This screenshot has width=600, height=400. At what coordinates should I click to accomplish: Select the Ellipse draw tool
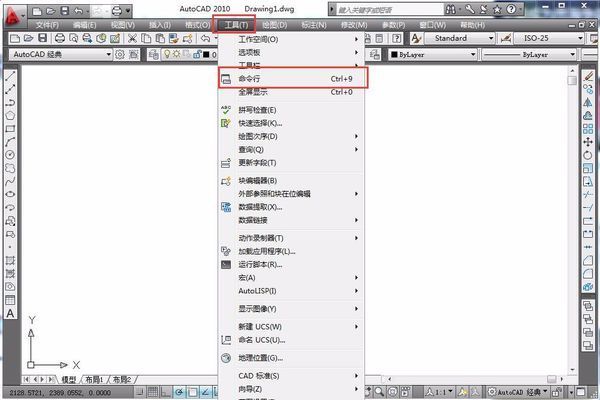[x=10, y=194]
